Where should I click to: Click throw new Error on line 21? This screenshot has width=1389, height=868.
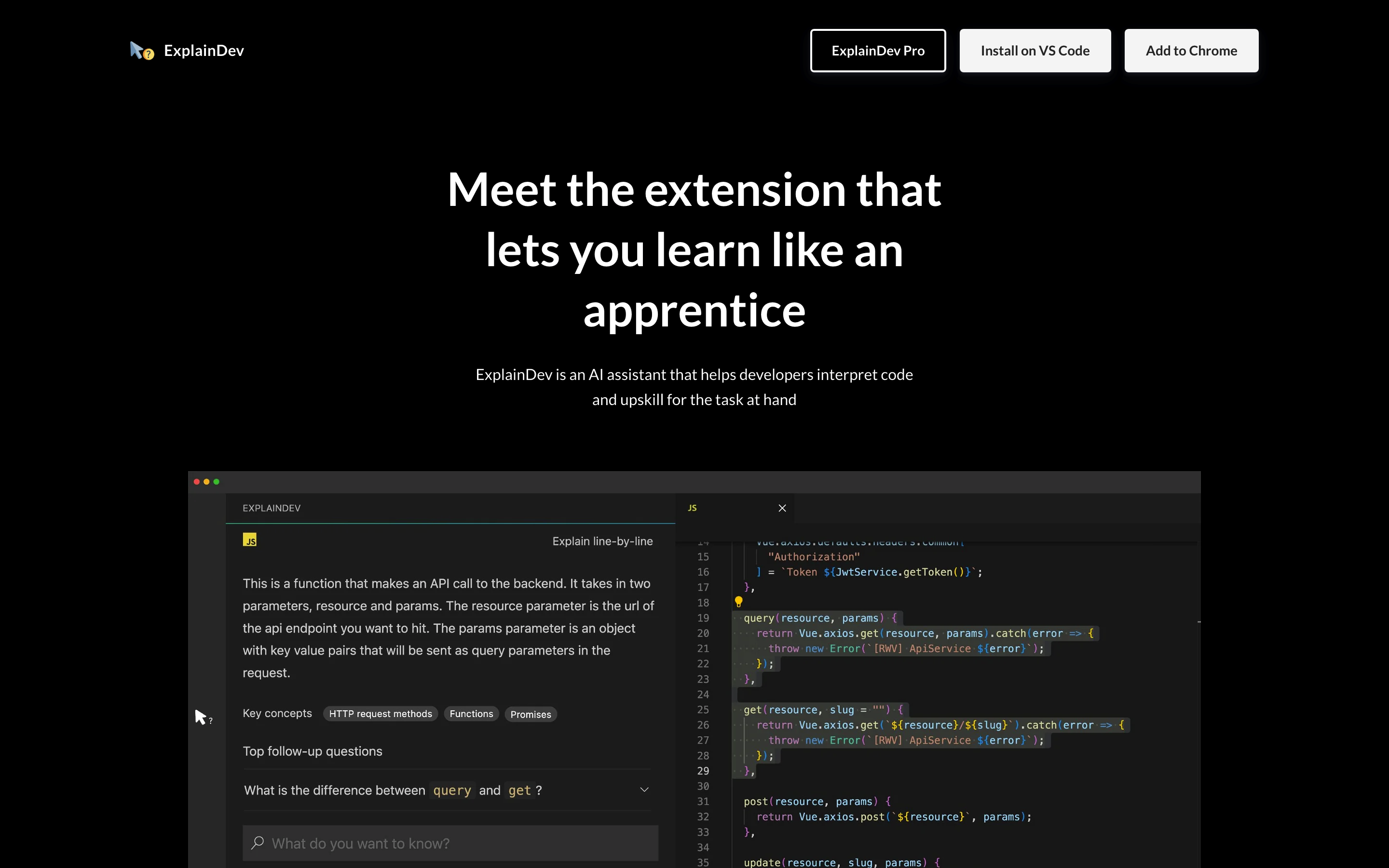[x=906, y=649]
